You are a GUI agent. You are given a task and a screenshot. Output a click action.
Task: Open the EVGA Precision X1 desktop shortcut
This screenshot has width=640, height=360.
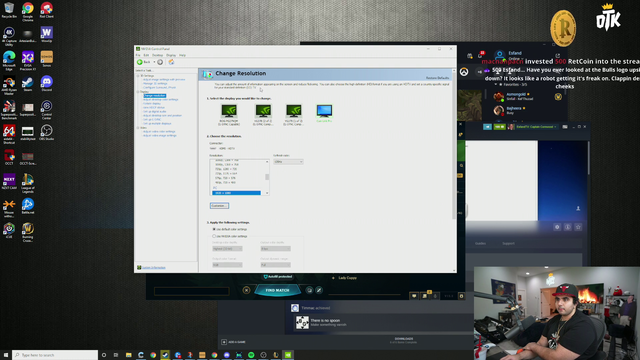[x=28, y=60]
